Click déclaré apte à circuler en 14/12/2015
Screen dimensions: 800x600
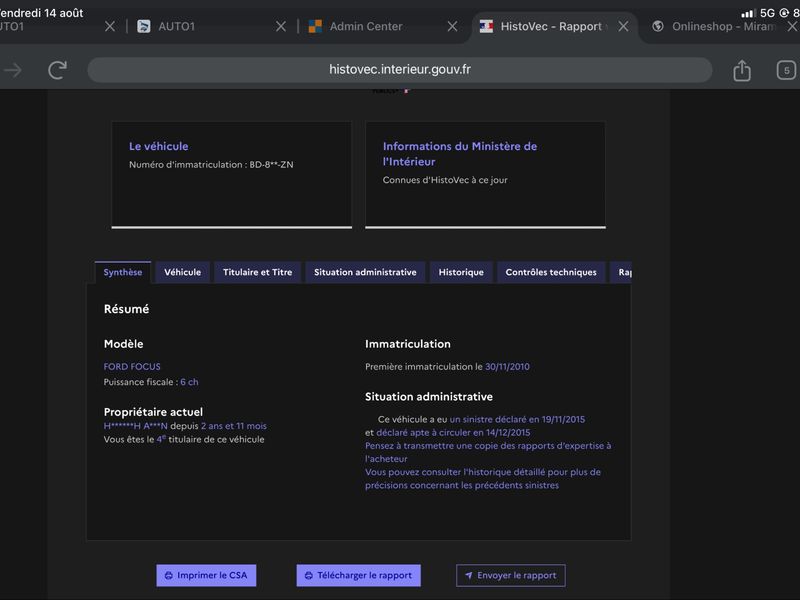[x=453, y=433]
